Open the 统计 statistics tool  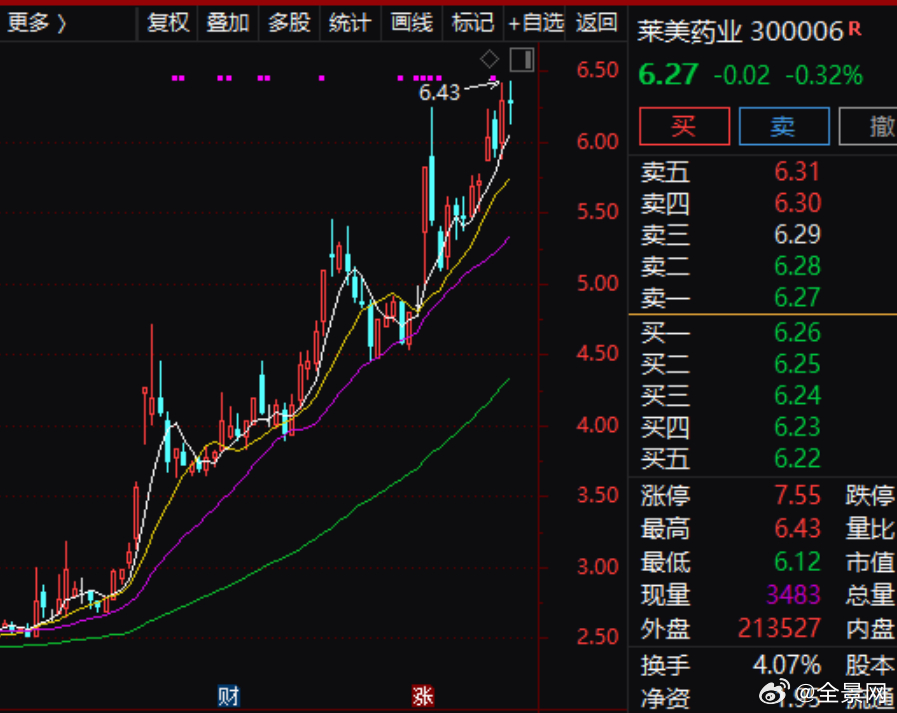tap(350, 23)
